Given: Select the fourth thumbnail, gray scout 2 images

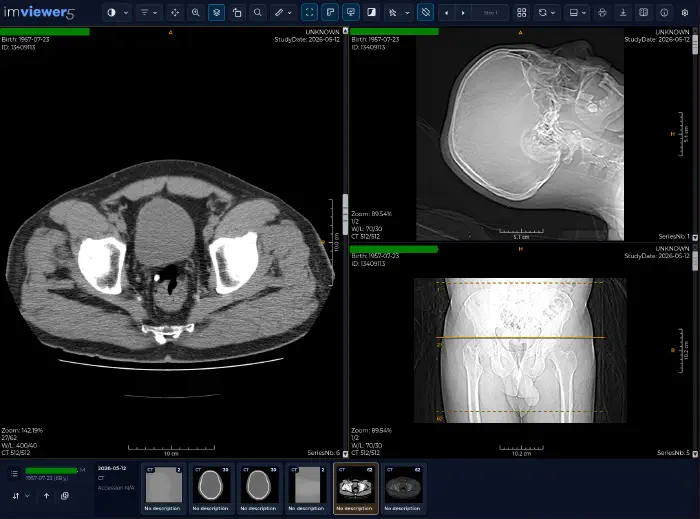Looking at the screenshot, I should [x=308, y=489].
